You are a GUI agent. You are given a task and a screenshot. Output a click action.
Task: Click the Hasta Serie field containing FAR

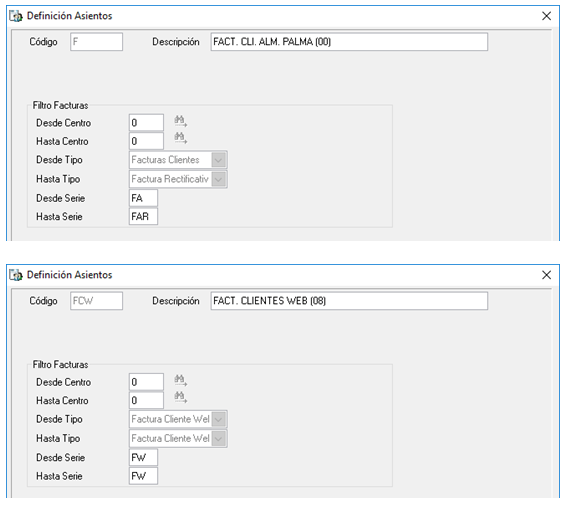143,217
